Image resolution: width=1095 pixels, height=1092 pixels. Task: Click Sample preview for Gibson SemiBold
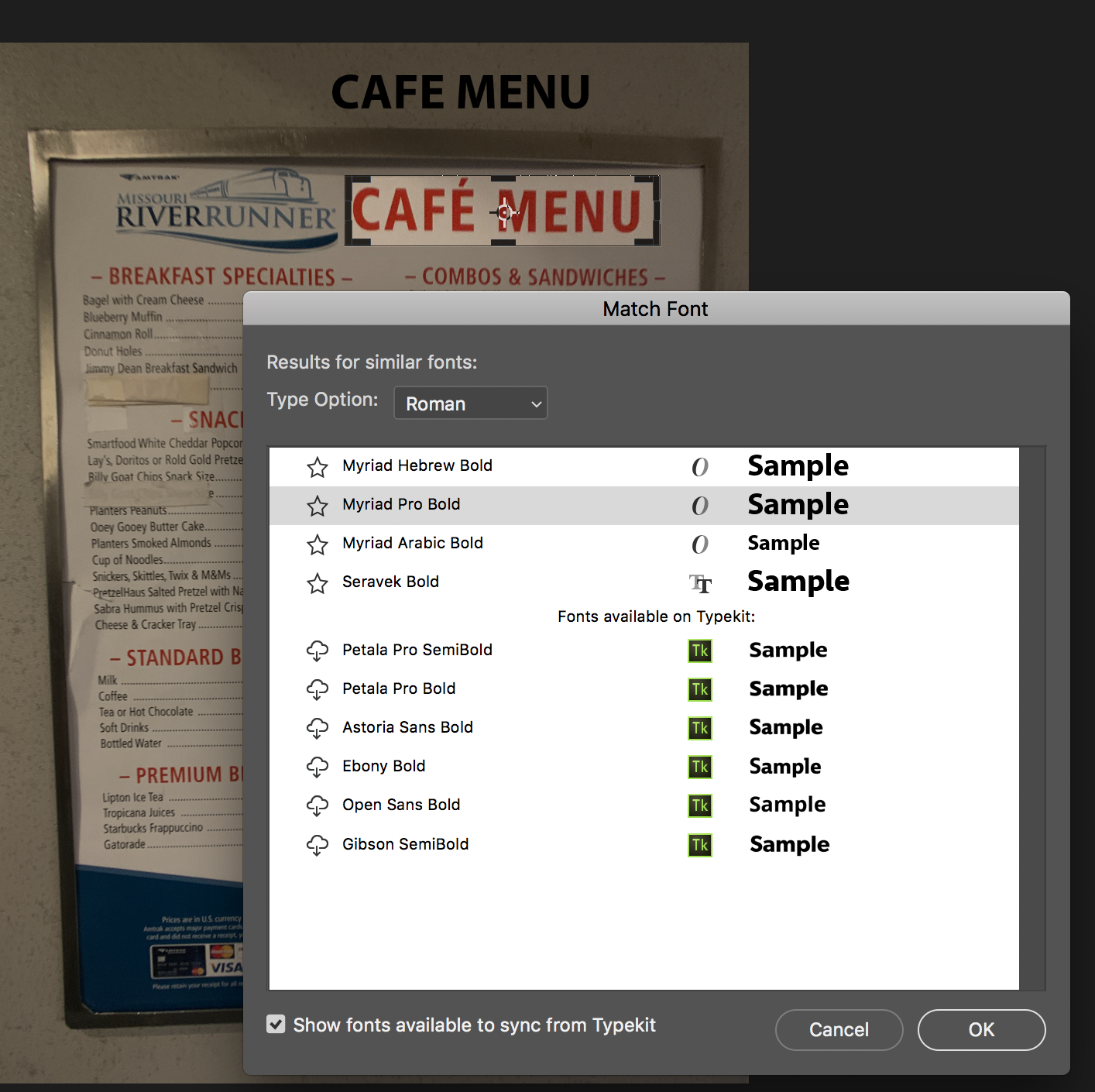click(x=789, y=845)
